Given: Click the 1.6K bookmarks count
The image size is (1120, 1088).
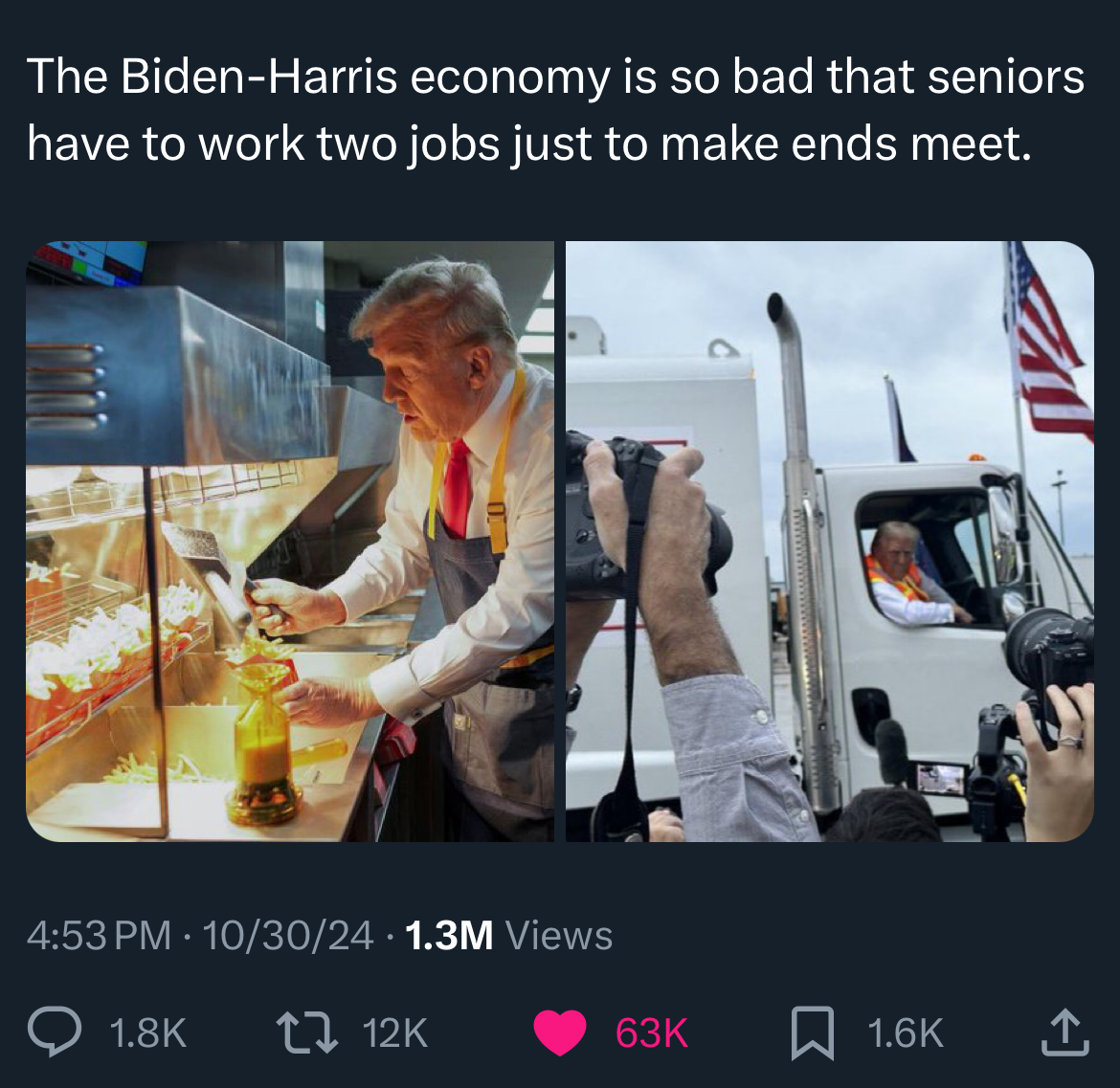Looking at the screenshot, I should [905, 1033].
